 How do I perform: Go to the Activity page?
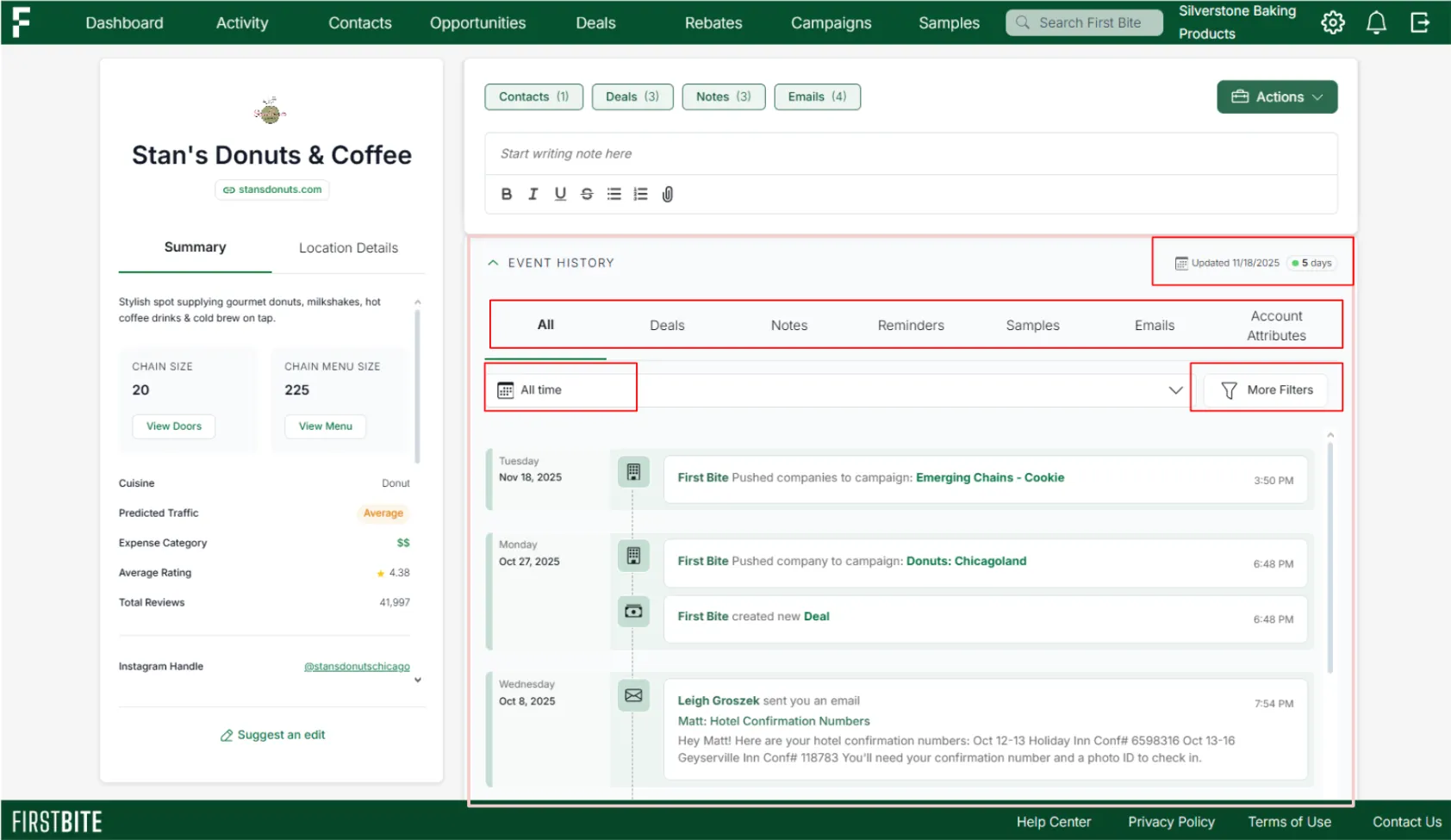pyautogui.click(x=242, y=22)
